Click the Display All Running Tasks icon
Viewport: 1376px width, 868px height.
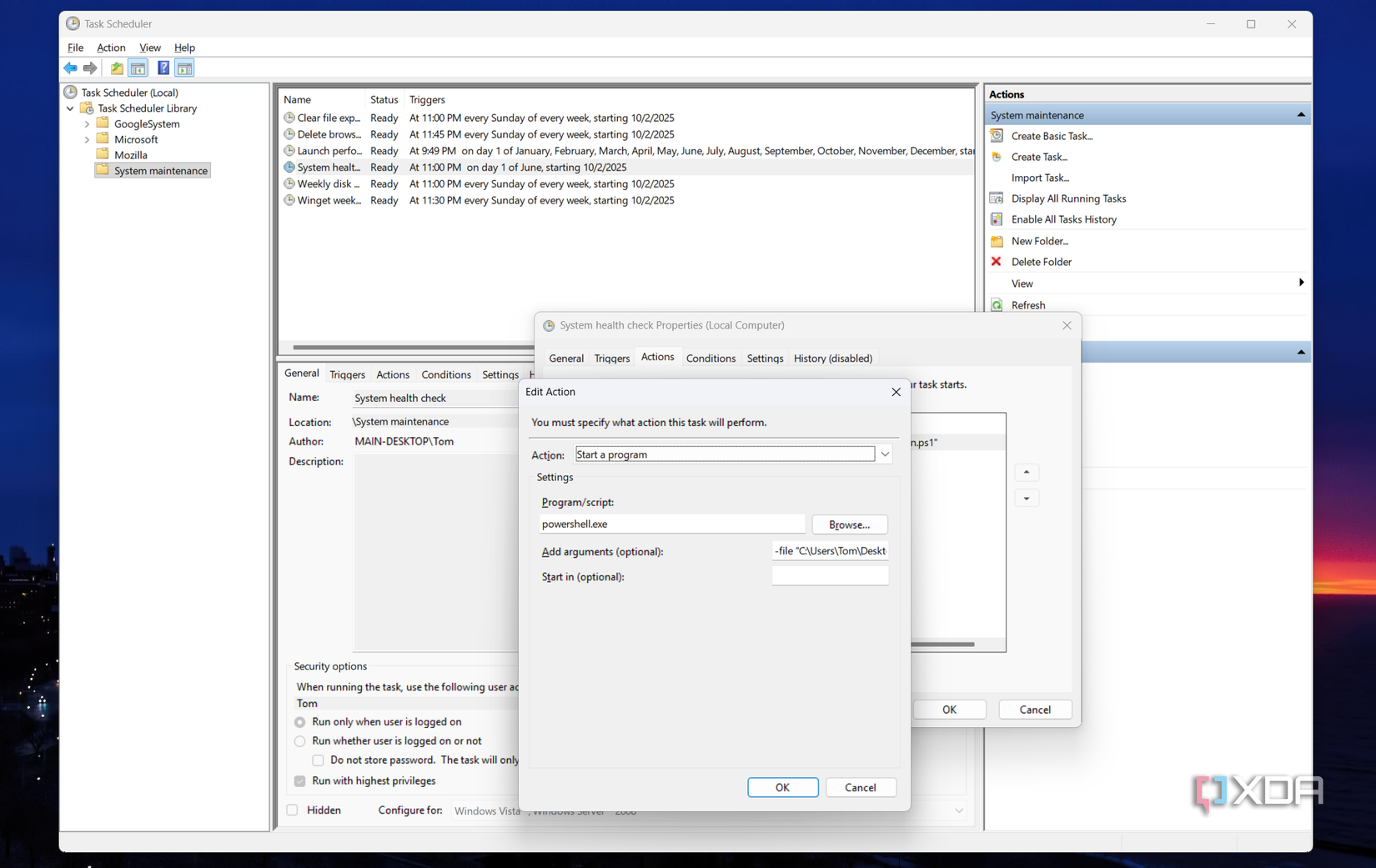997,198
